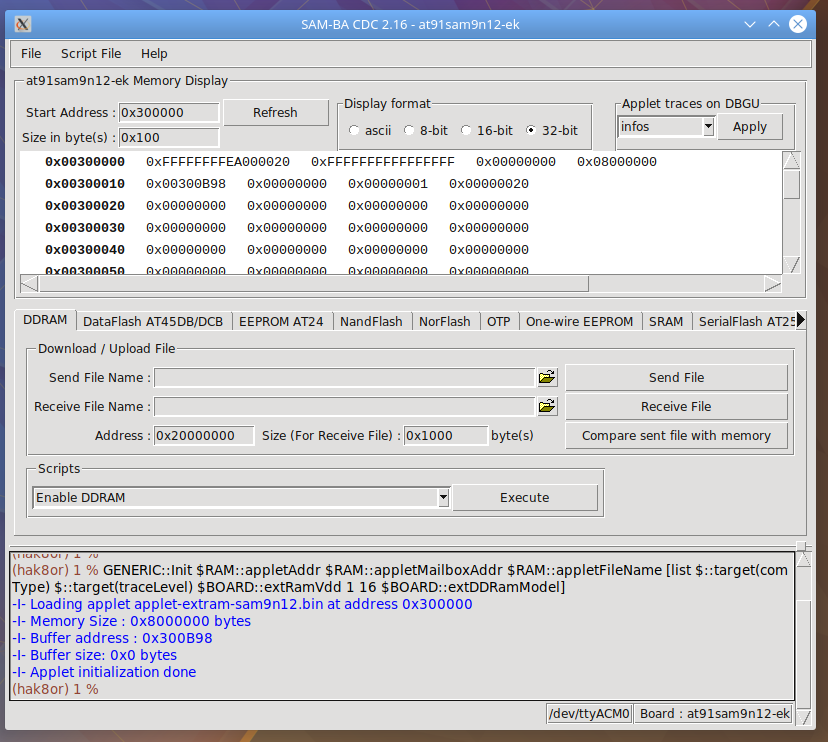Execute the selected script
This screenshot has width=828, height=742.
pyautogui.click(x=525, y=497)
